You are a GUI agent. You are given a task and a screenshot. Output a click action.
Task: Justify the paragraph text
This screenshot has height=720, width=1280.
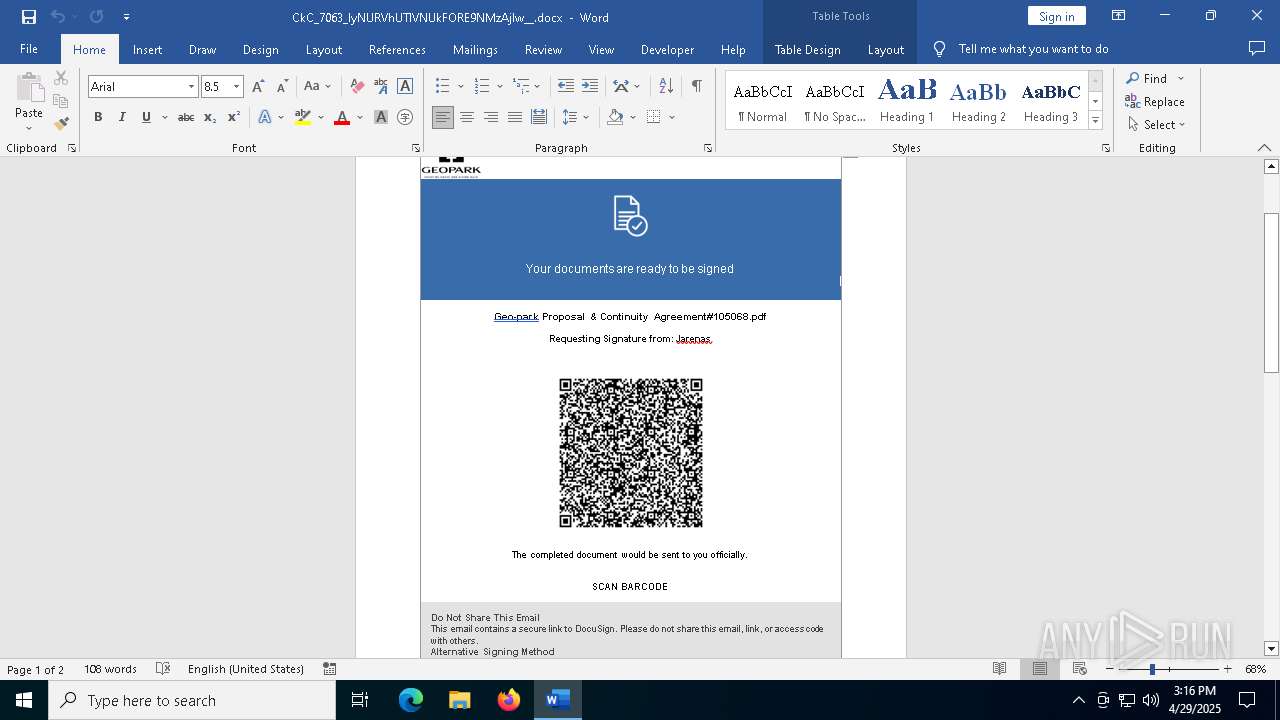coord(515,117)
